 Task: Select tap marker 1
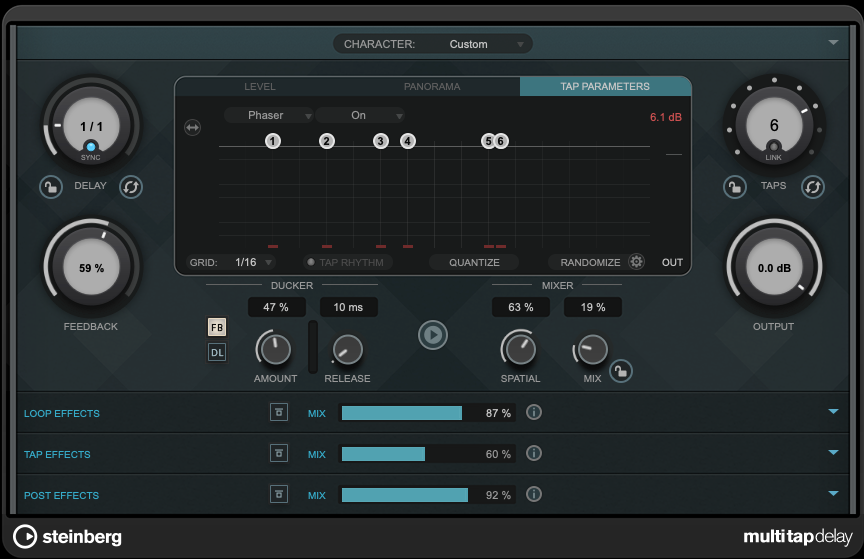click(273, 141)
